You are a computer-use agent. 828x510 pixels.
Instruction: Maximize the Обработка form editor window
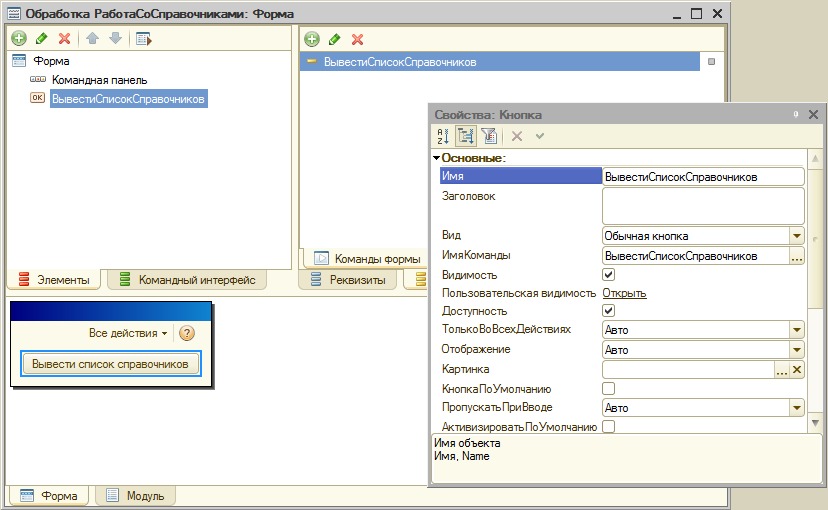697,14
